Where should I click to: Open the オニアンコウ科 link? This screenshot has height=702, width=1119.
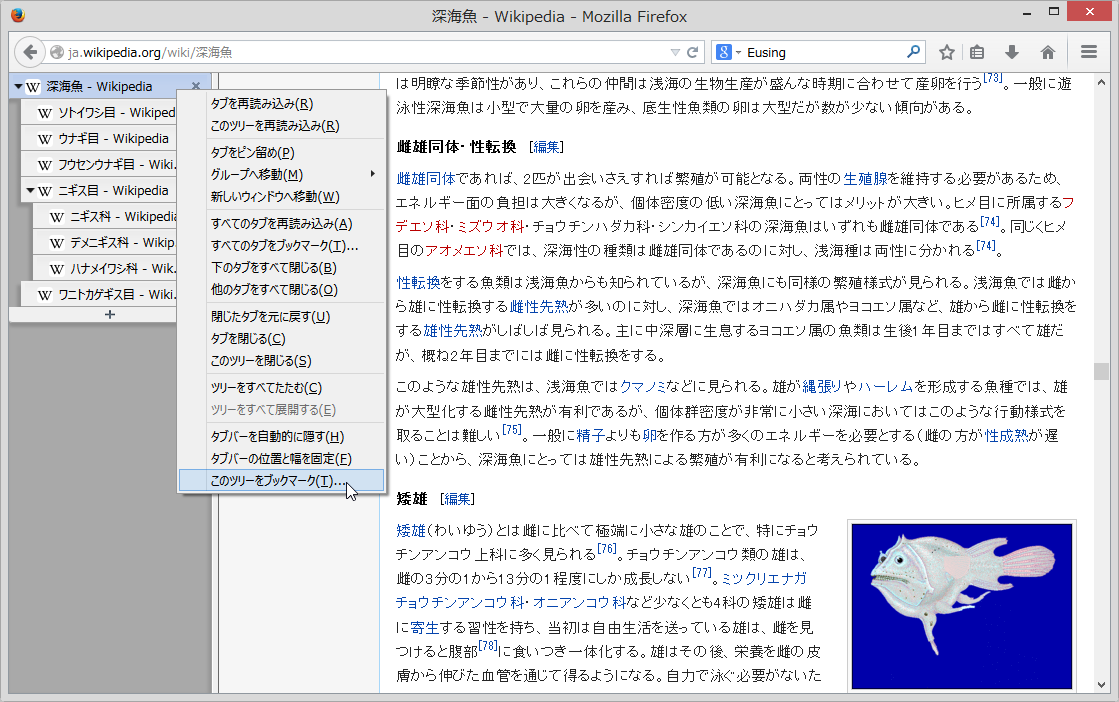coord(579,603)
